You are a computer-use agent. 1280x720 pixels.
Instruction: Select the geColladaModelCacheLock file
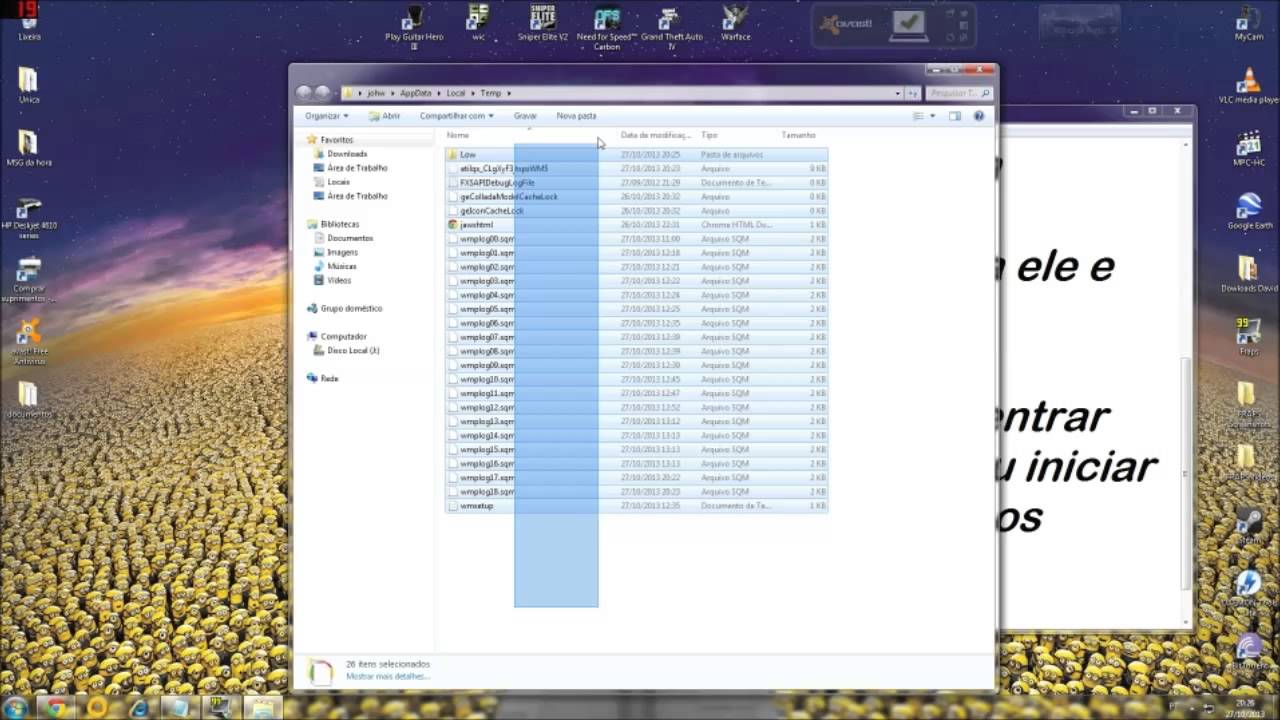pos(508,197)
